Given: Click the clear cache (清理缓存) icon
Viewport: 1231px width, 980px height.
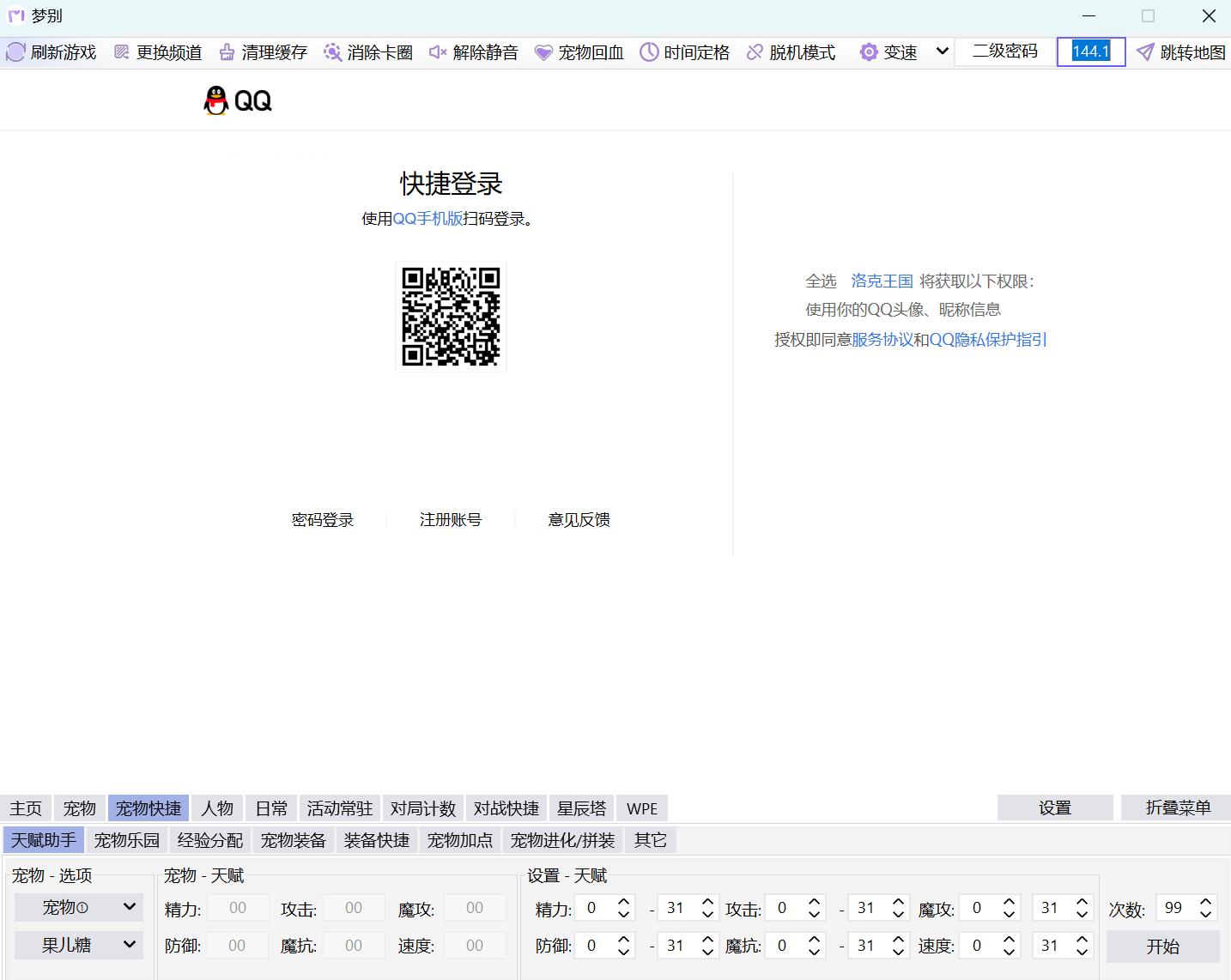Looking at the screenshot, I should (227, 52).
